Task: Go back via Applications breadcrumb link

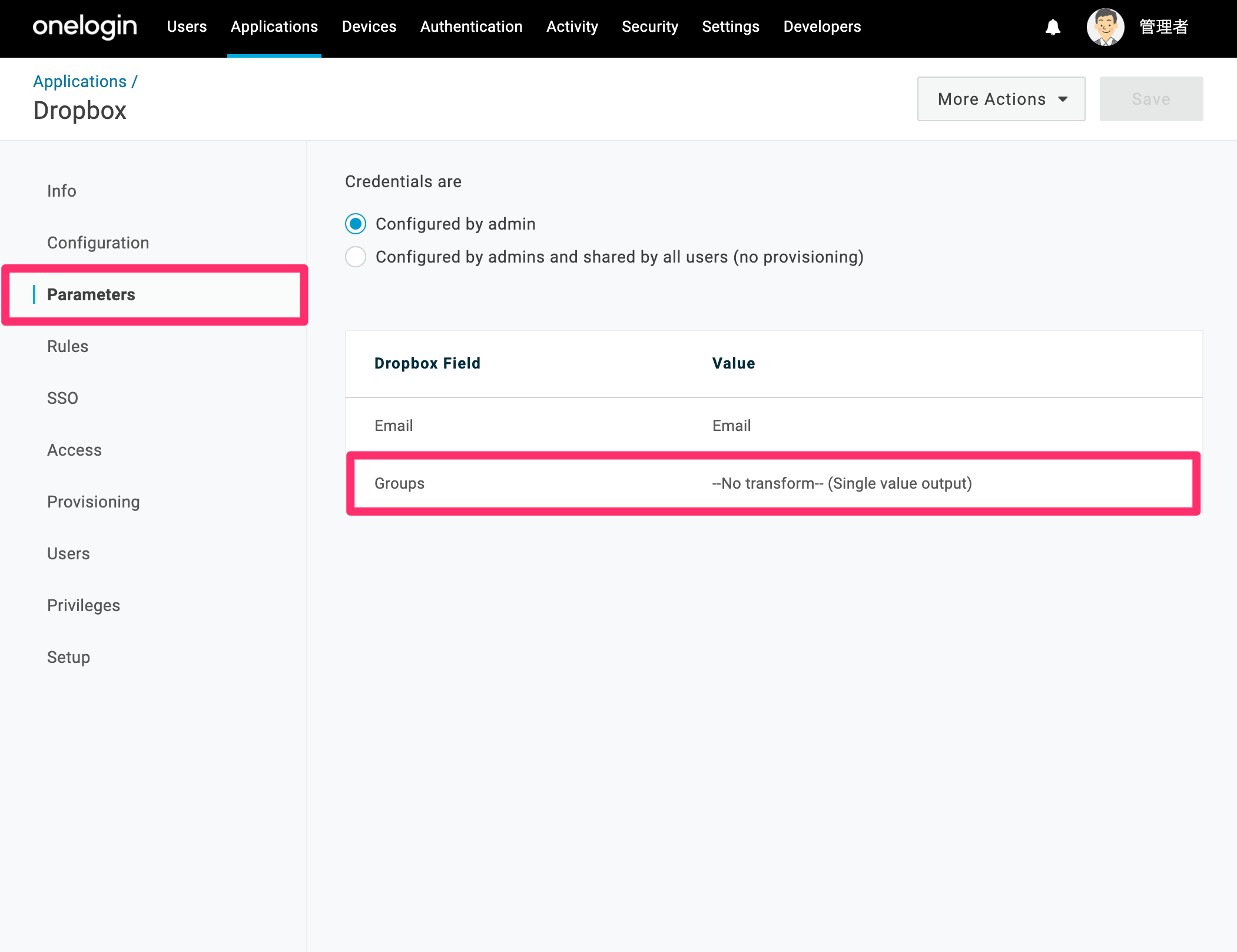Action: point(80,81)
